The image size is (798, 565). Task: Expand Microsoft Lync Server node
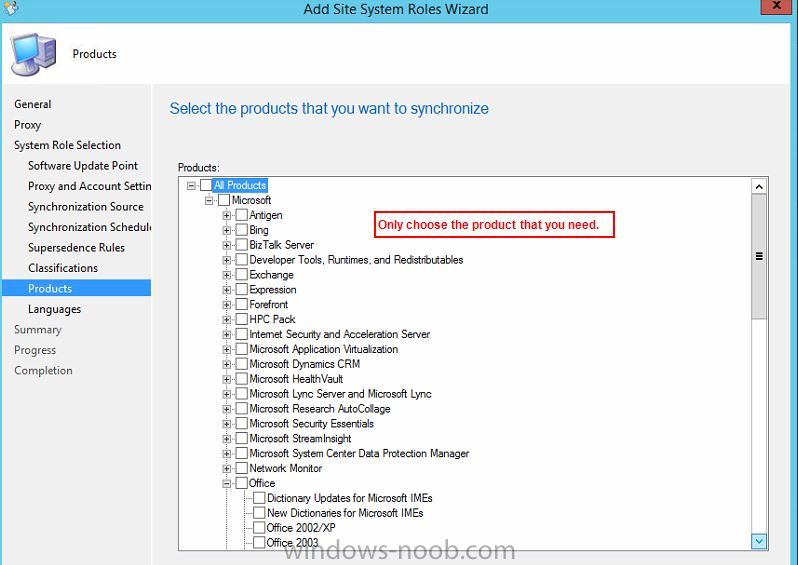coord(227,394)
